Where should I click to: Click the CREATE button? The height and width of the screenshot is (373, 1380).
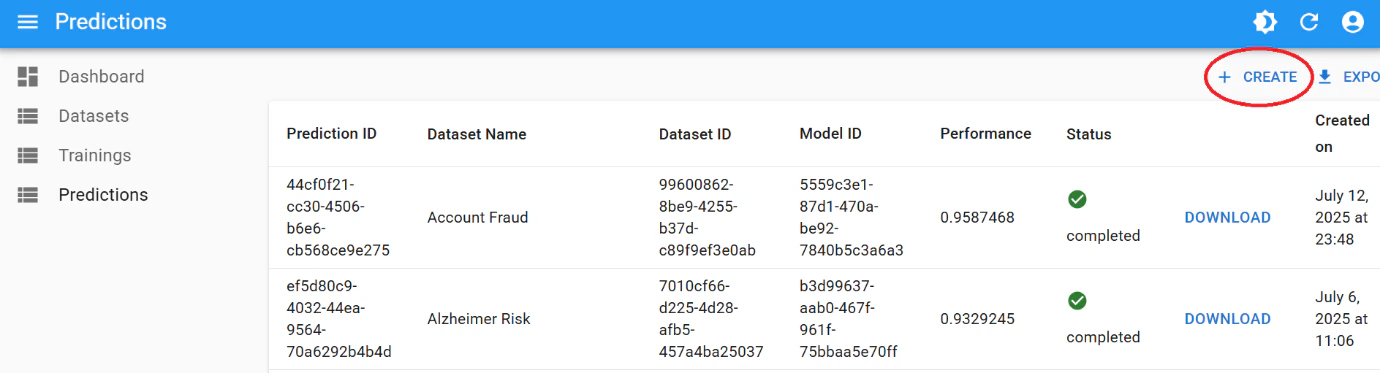[1257, 77]
